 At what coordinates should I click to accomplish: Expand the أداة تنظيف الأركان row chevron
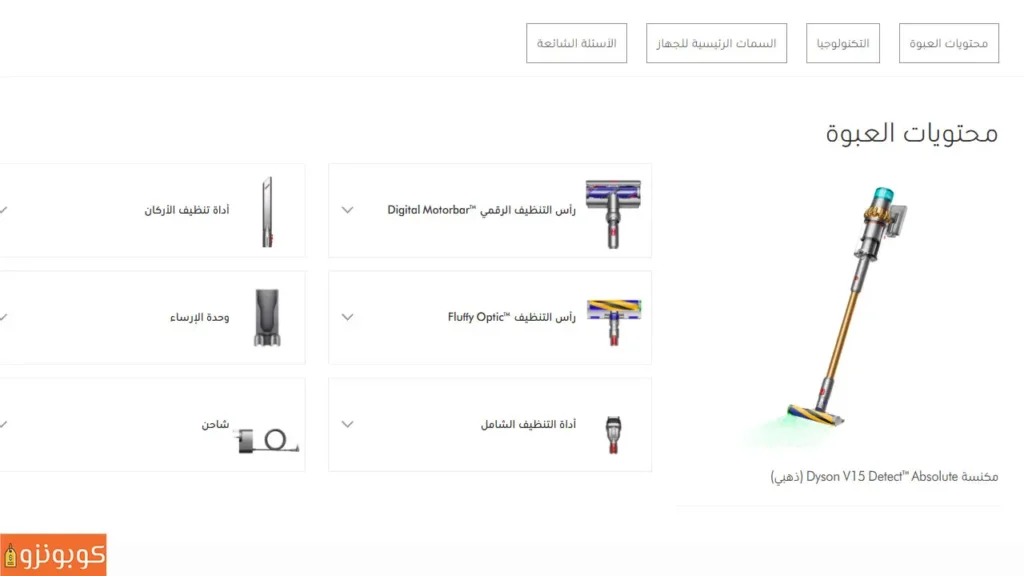[3, 210]
